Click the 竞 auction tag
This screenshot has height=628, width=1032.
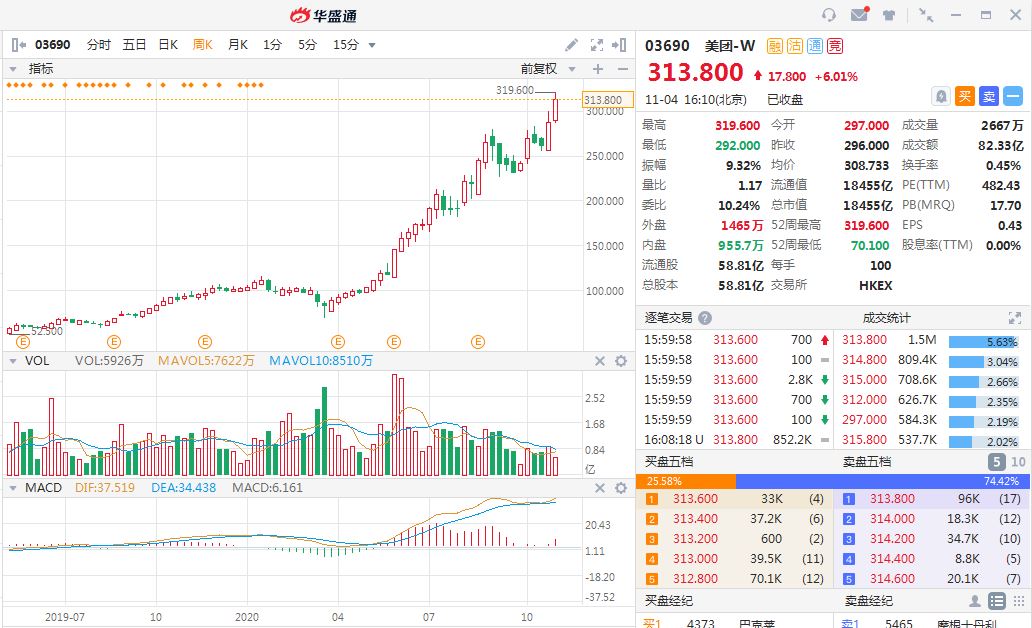click(x=835, y=45)
